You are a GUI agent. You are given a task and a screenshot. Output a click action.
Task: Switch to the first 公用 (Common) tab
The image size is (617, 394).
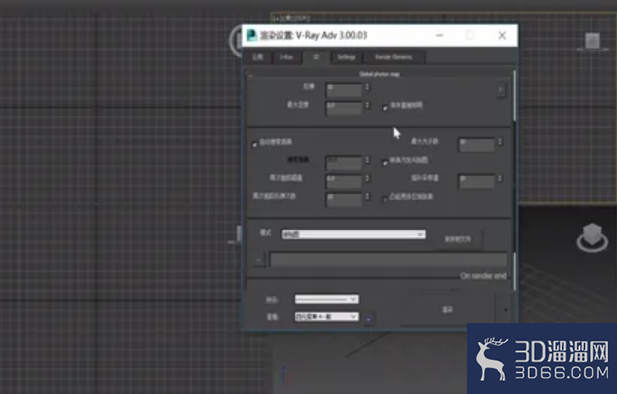click(x=258, y=57)
